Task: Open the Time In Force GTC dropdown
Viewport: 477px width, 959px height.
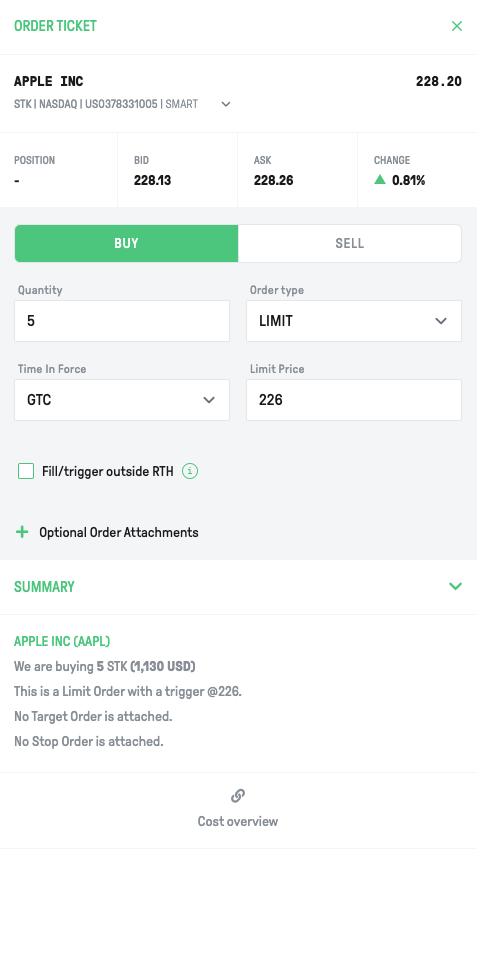Action: click(122, 400)
